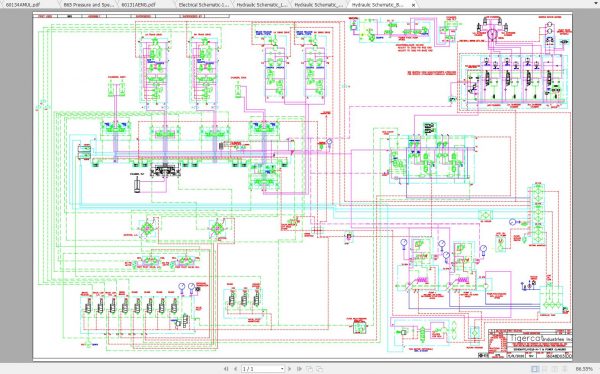This screenshot has width=600, height=374.
Task: Open the Electrical Schematic-1... tab
Action: 203,5
